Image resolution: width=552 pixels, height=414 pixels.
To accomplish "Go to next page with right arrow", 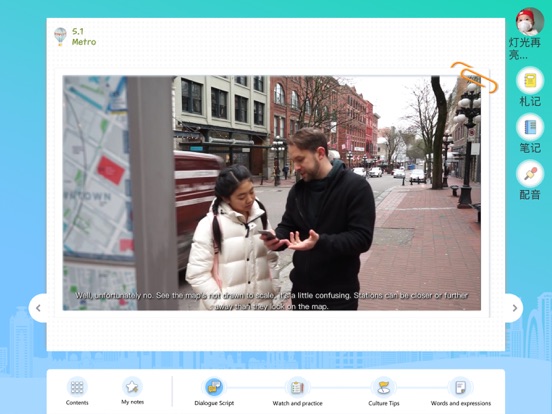I will tap(514, 308).
